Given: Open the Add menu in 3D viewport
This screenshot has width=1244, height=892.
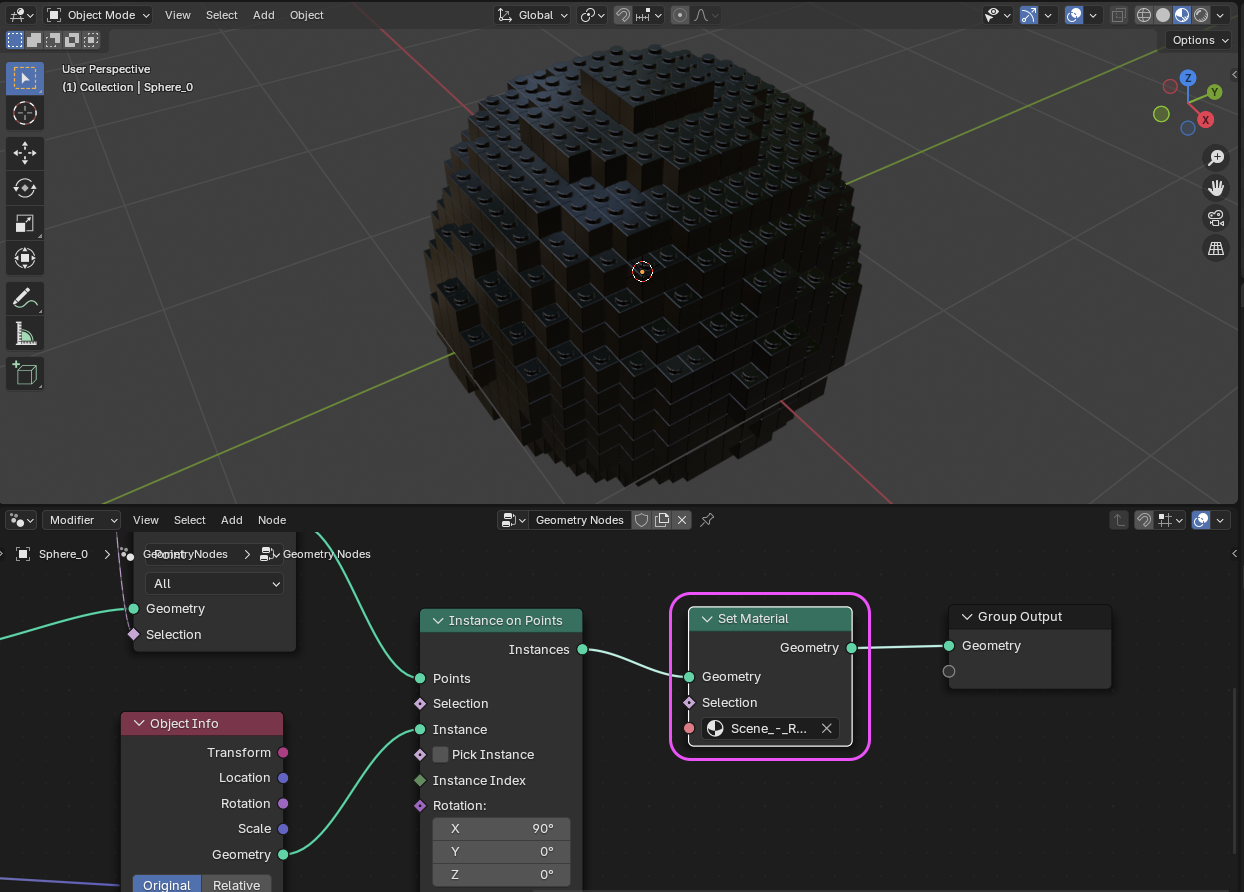Looking at the screenshot, I should point(263,15).
